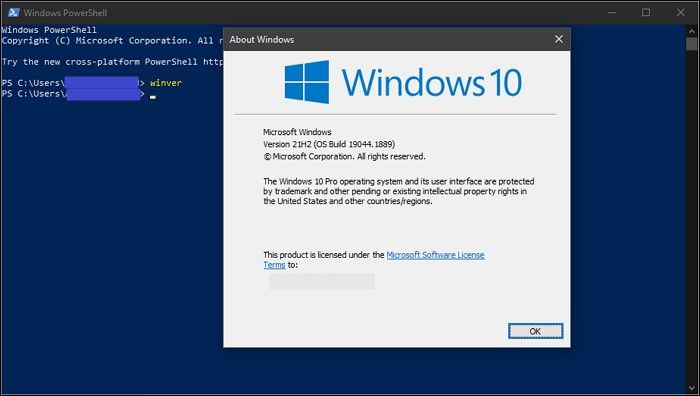
Task: Click the 'Windows PowerShell' window title text
Action: (x=65, y=13)
